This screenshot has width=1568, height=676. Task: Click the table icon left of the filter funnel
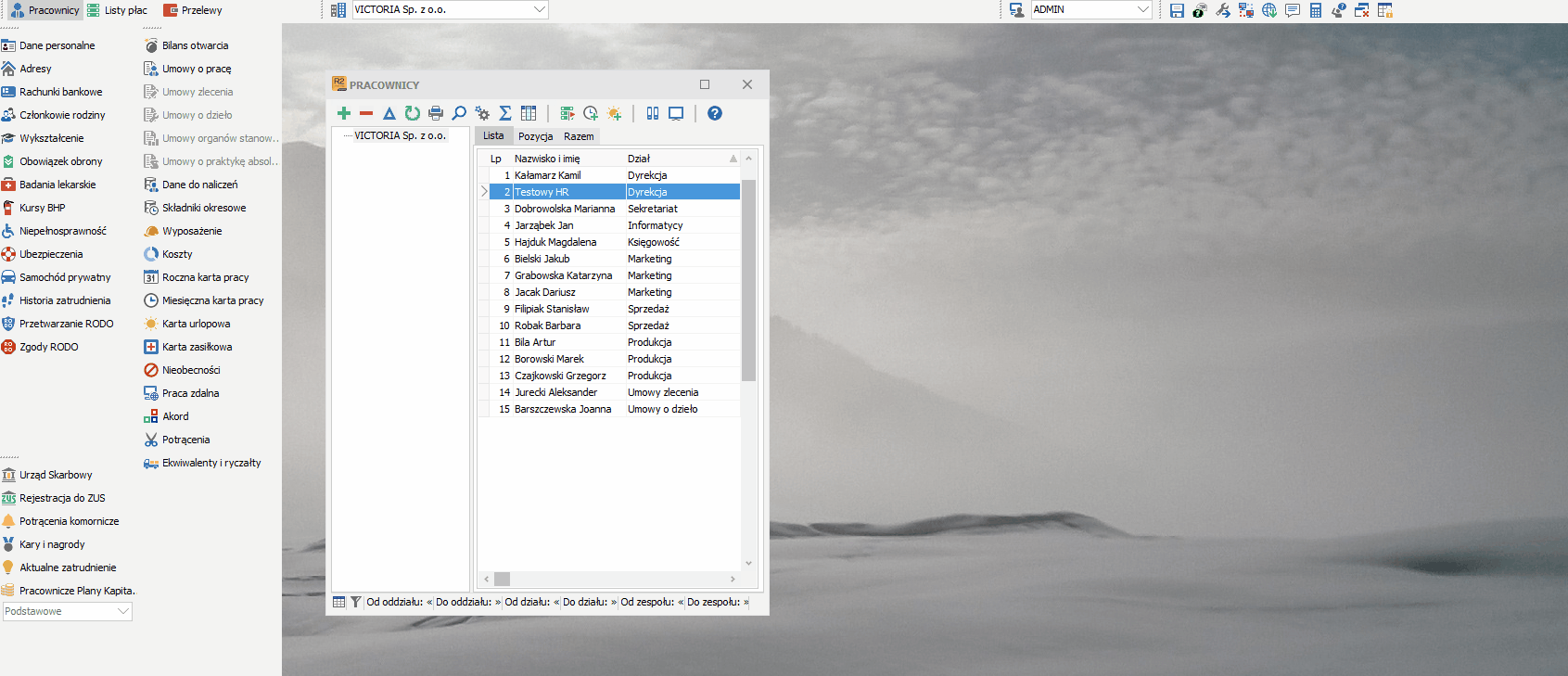(339, 602)
